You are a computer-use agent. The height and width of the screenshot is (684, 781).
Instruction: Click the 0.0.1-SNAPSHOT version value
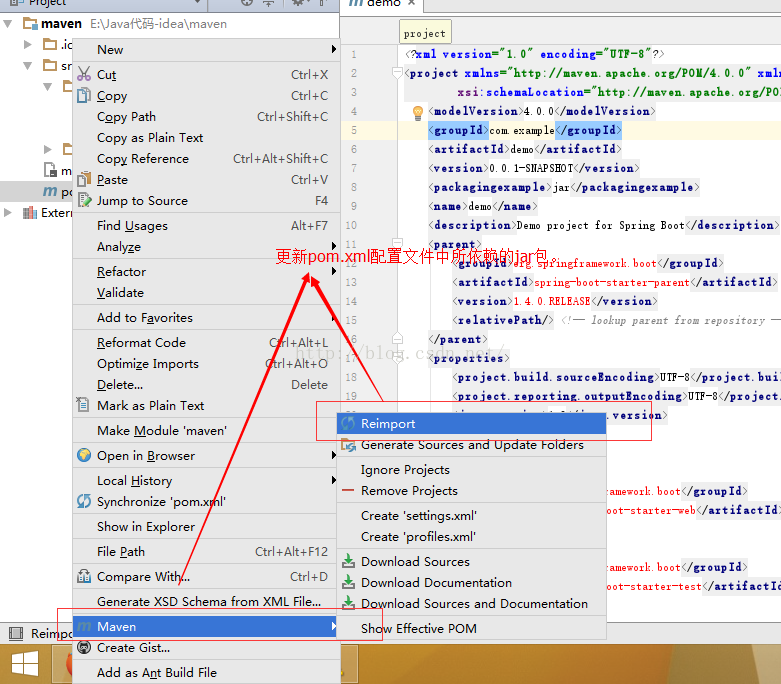[x=531, y=168]
